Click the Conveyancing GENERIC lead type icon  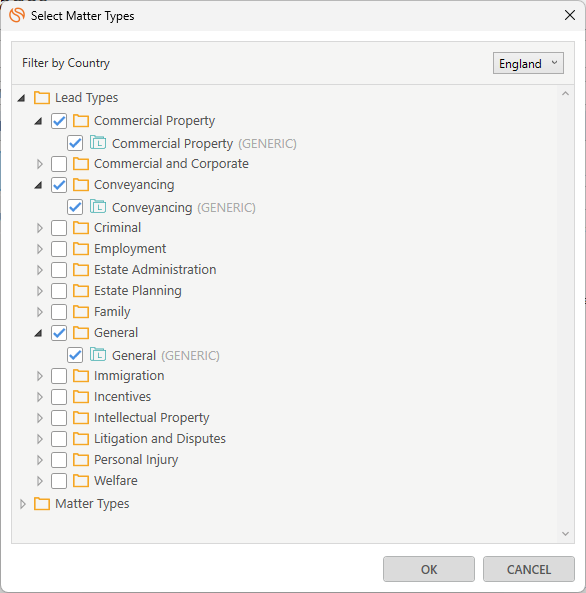coord(98,207)
